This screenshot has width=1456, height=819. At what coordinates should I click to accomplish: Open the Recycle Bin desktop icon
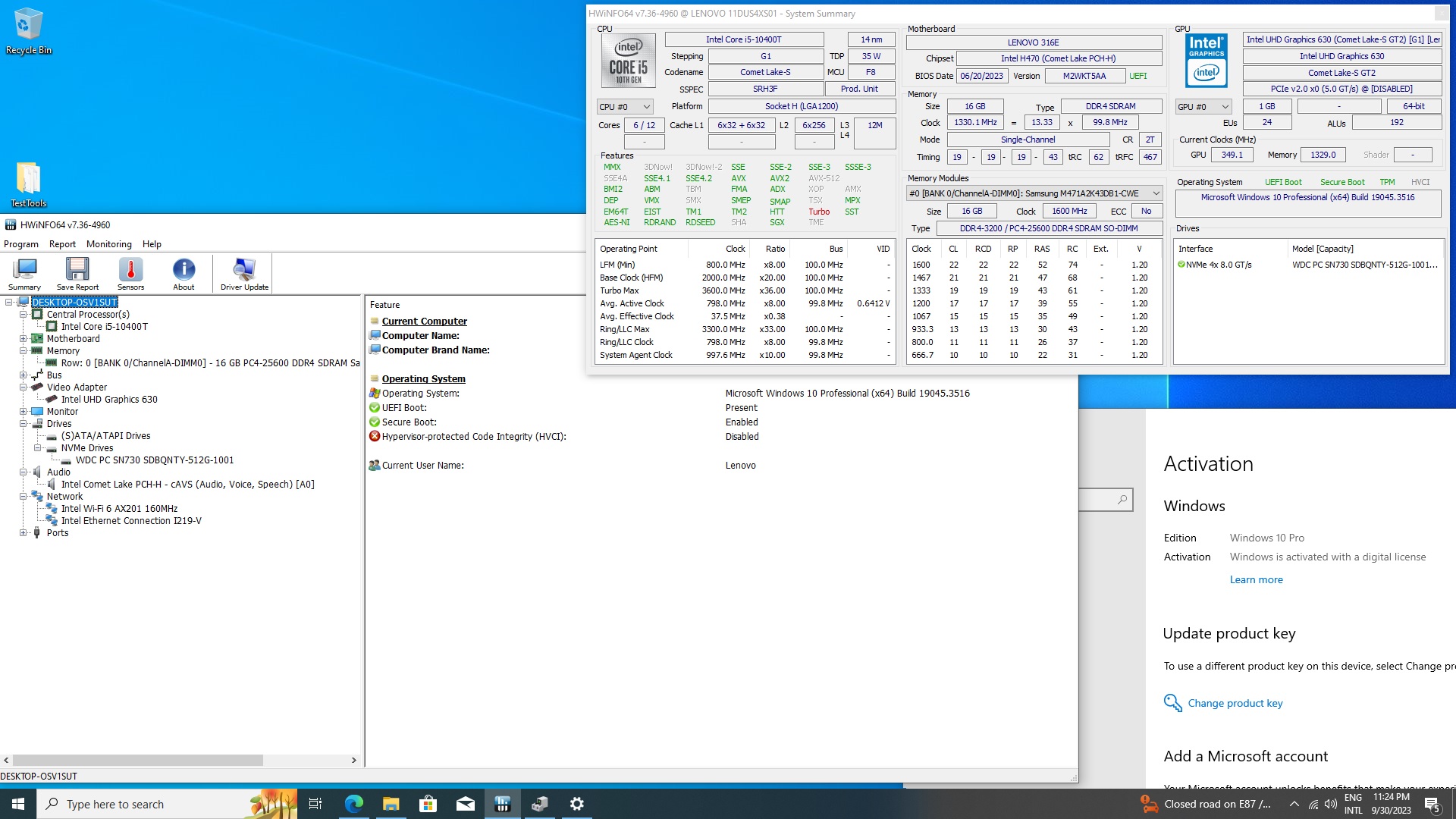tap(29, 31)
